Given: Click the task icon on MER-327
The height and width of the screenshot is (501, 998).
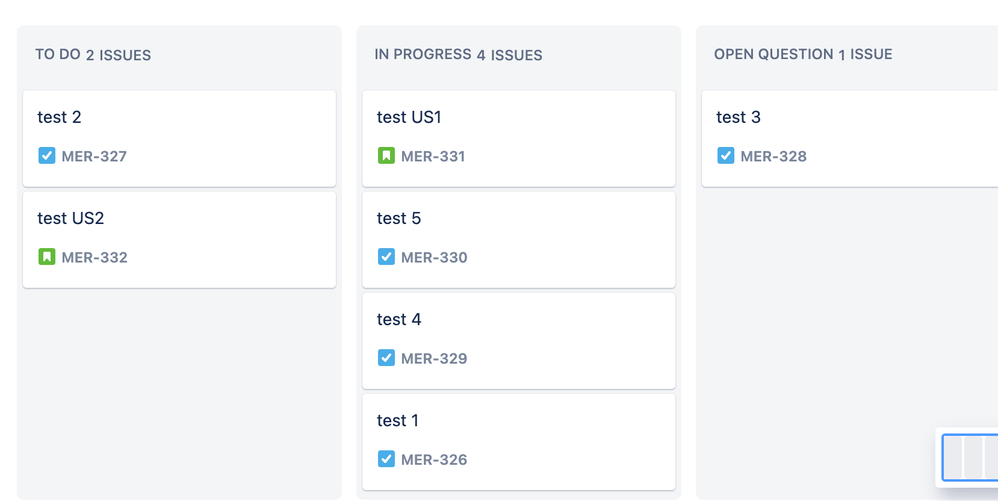Looking at the screenshot, I should tap(47, 156).
